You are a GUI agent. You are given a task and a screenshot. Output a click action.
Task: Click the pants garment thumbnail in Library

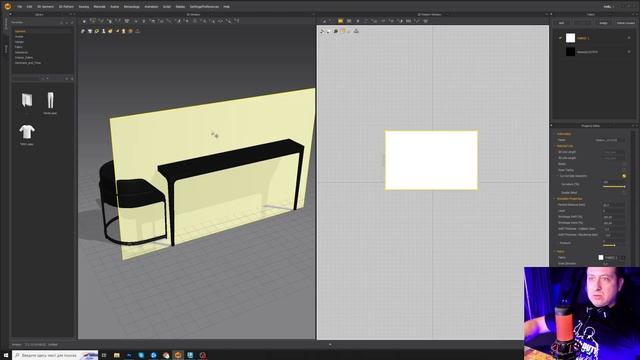50,100
